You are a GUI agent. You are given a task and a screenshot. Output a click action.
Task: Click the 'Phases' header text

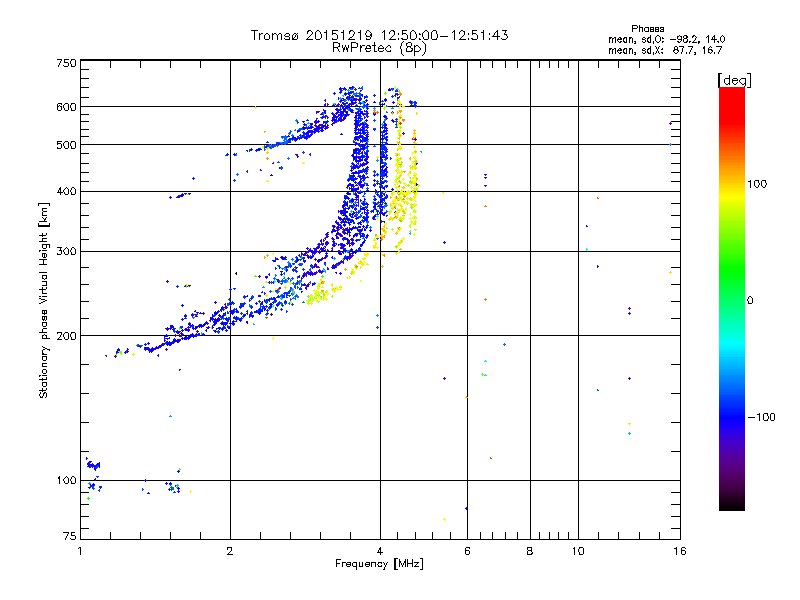pos(647,29)
